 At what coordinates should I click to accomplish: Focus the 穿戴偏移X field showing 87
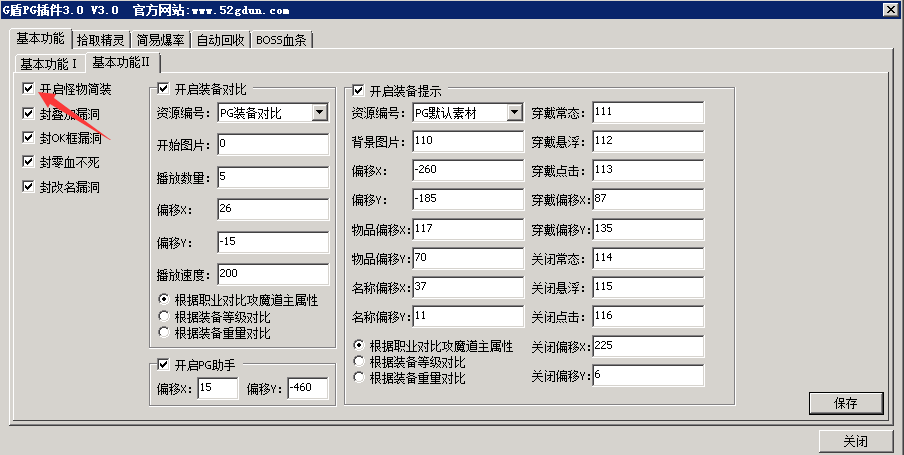tap(648, 200)
